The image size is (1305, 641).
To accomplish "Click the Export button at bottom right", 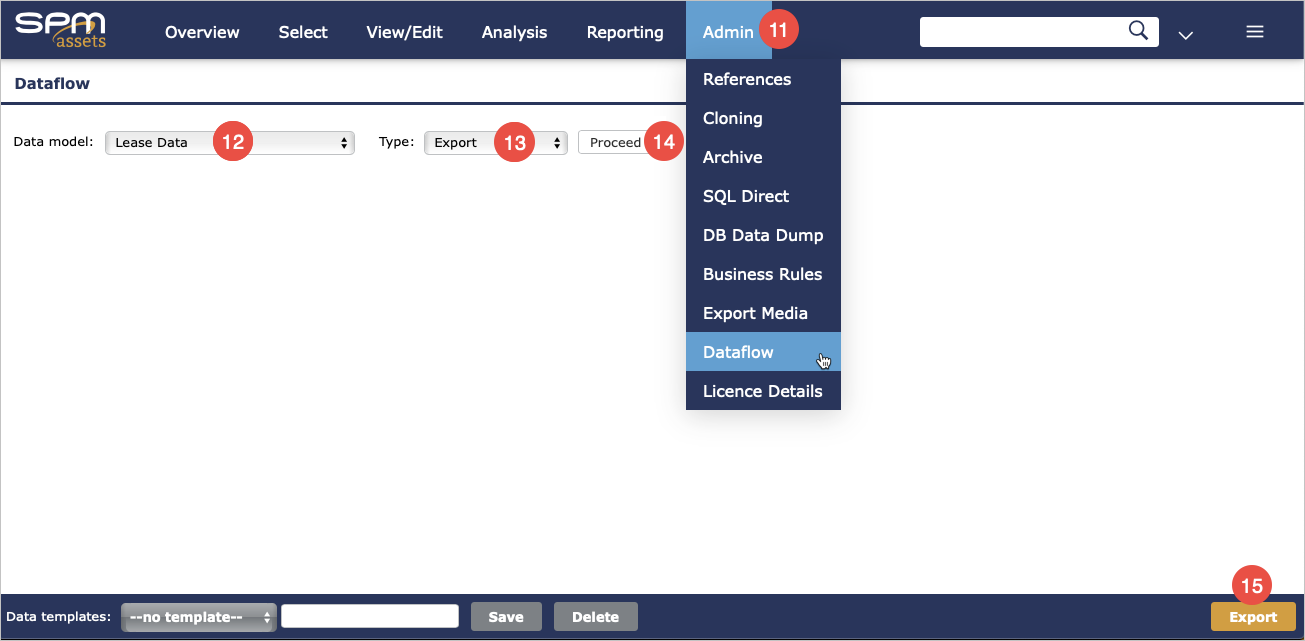I will coord(1253,616).
